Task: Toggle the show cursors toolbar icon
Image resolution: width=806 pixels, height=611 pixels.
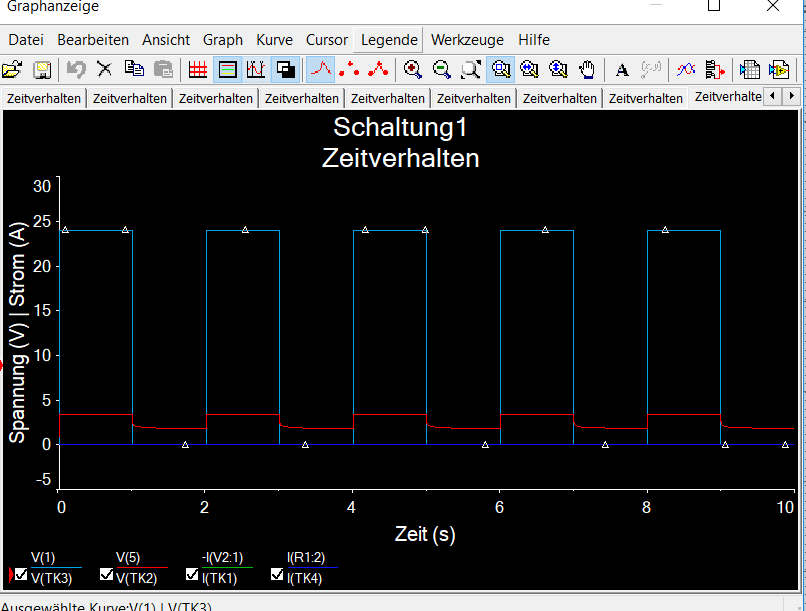Action: (x=256, y=69)
